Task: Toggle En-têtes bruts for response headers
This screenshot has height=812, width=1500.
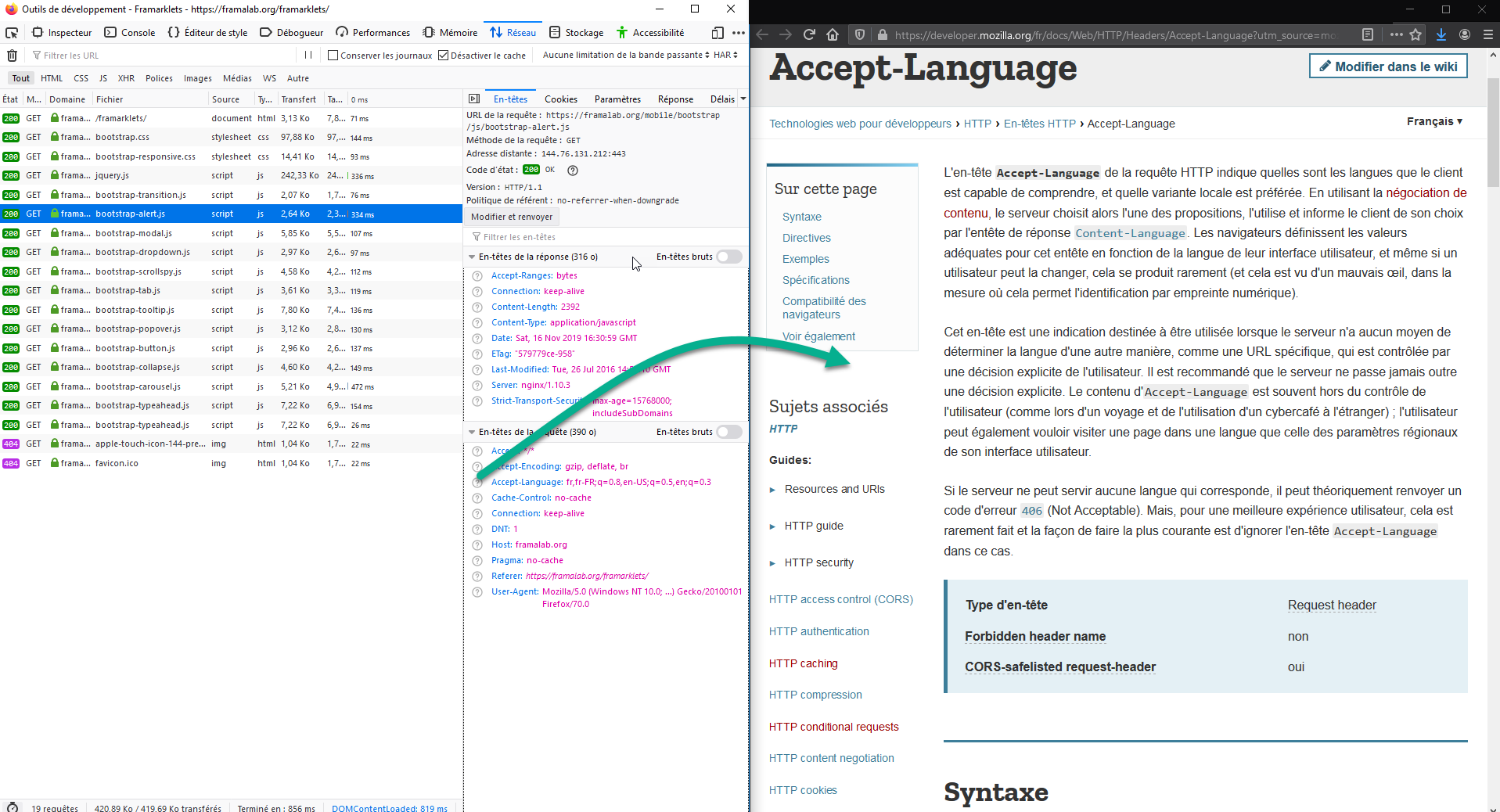Action: (x=729, y=257)
